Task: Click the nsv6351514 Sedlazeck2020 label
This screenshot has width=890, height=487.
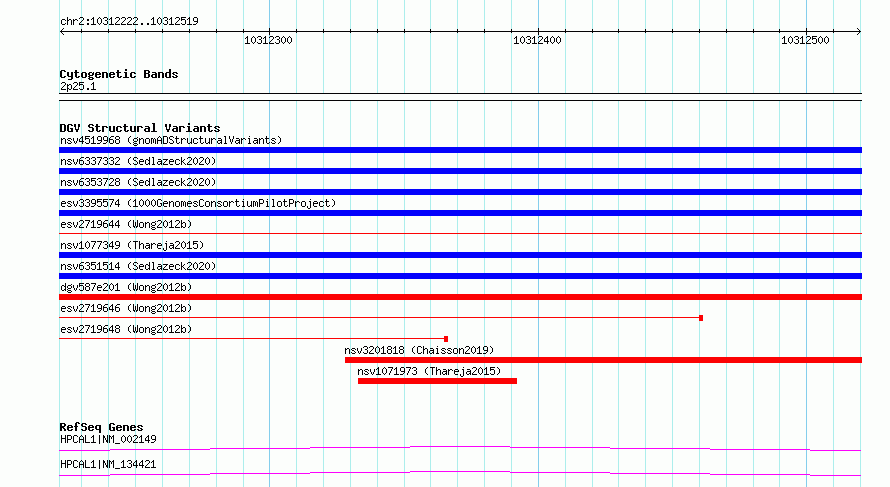Action: pyautogui.click(x=138, y=266)
